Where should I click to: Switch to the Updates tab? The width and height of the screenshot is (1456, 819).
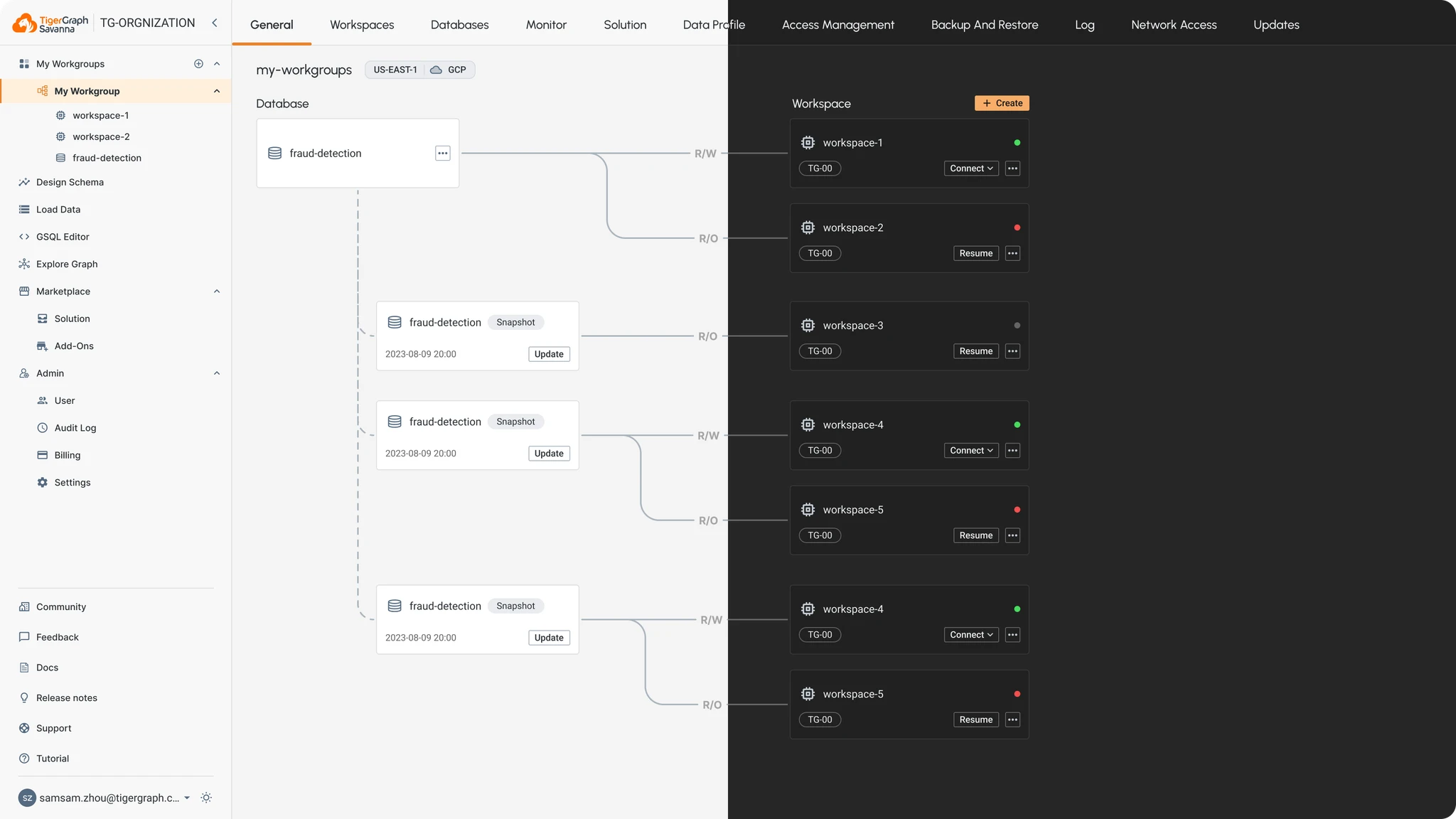pyautogui.click(x=1276, y=25)
